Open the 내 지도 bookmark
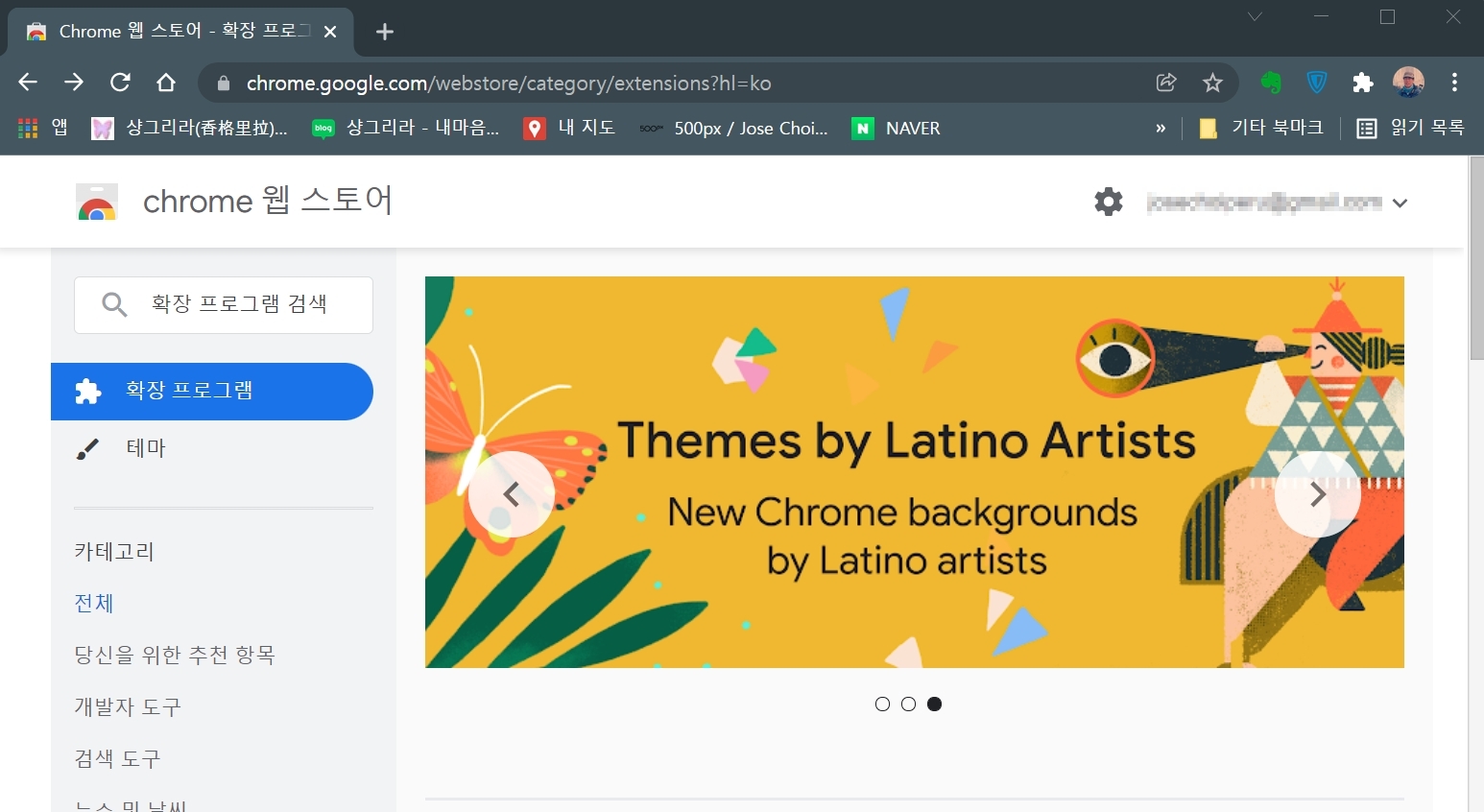Image resolution: width=1484 pixels, height=812 pixels. pyautogui.click(x=569, y=128)
